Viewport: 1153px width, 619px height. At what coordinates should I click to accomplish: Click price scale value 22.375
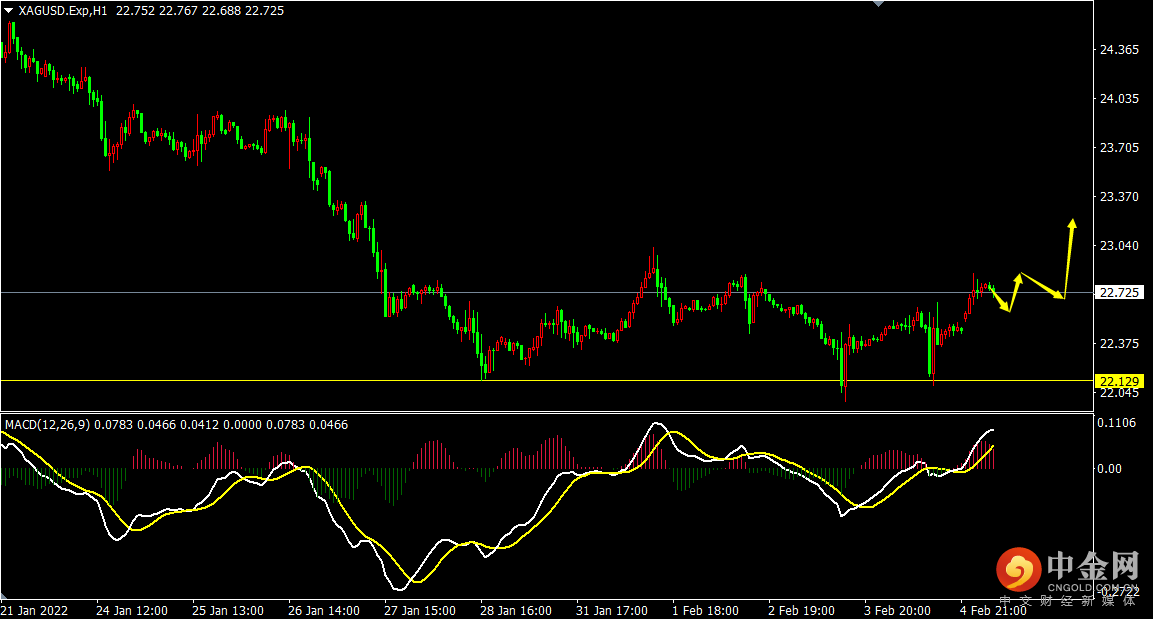pyautogui.click(x=1119, y=343)
